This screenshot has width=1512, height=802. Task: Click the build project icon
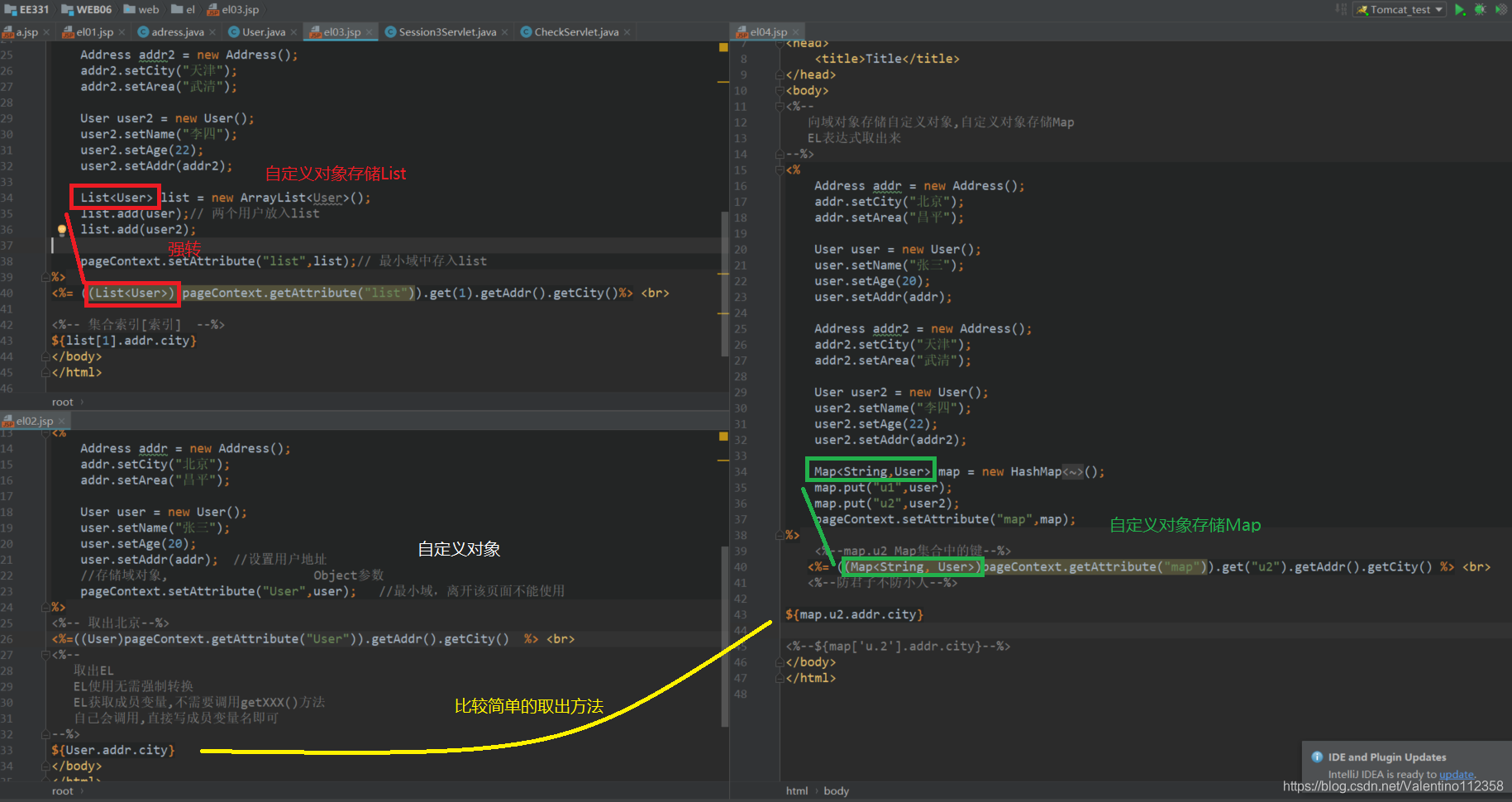click(1341, 9)
